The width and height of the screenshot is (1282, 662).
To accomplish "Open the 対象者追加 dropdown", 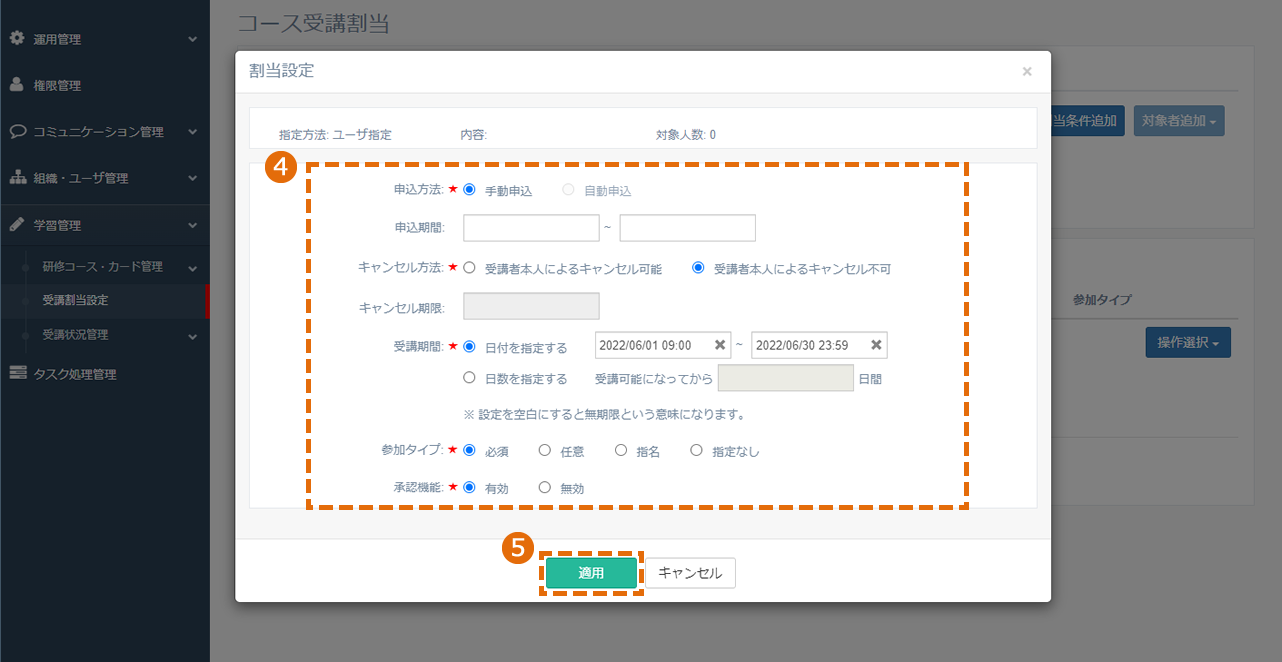I will (1179, 121).
